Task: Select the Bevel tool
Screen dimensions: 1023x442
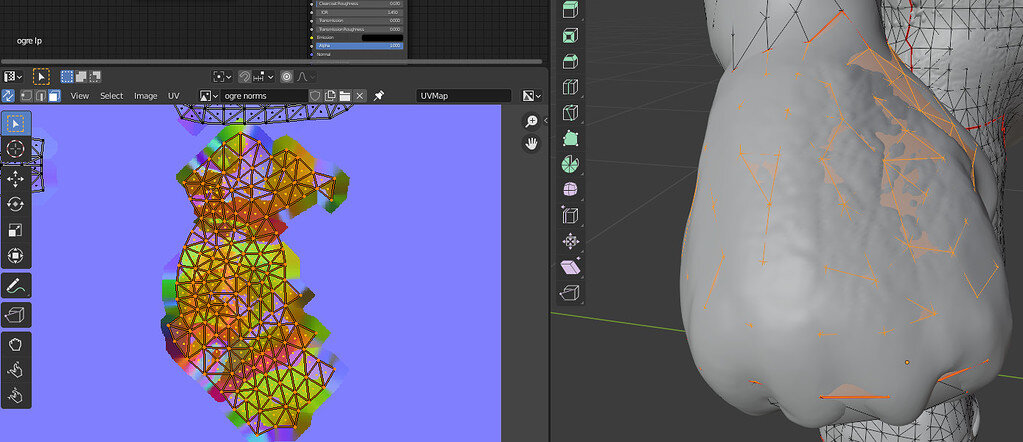Action: point(570,61)
